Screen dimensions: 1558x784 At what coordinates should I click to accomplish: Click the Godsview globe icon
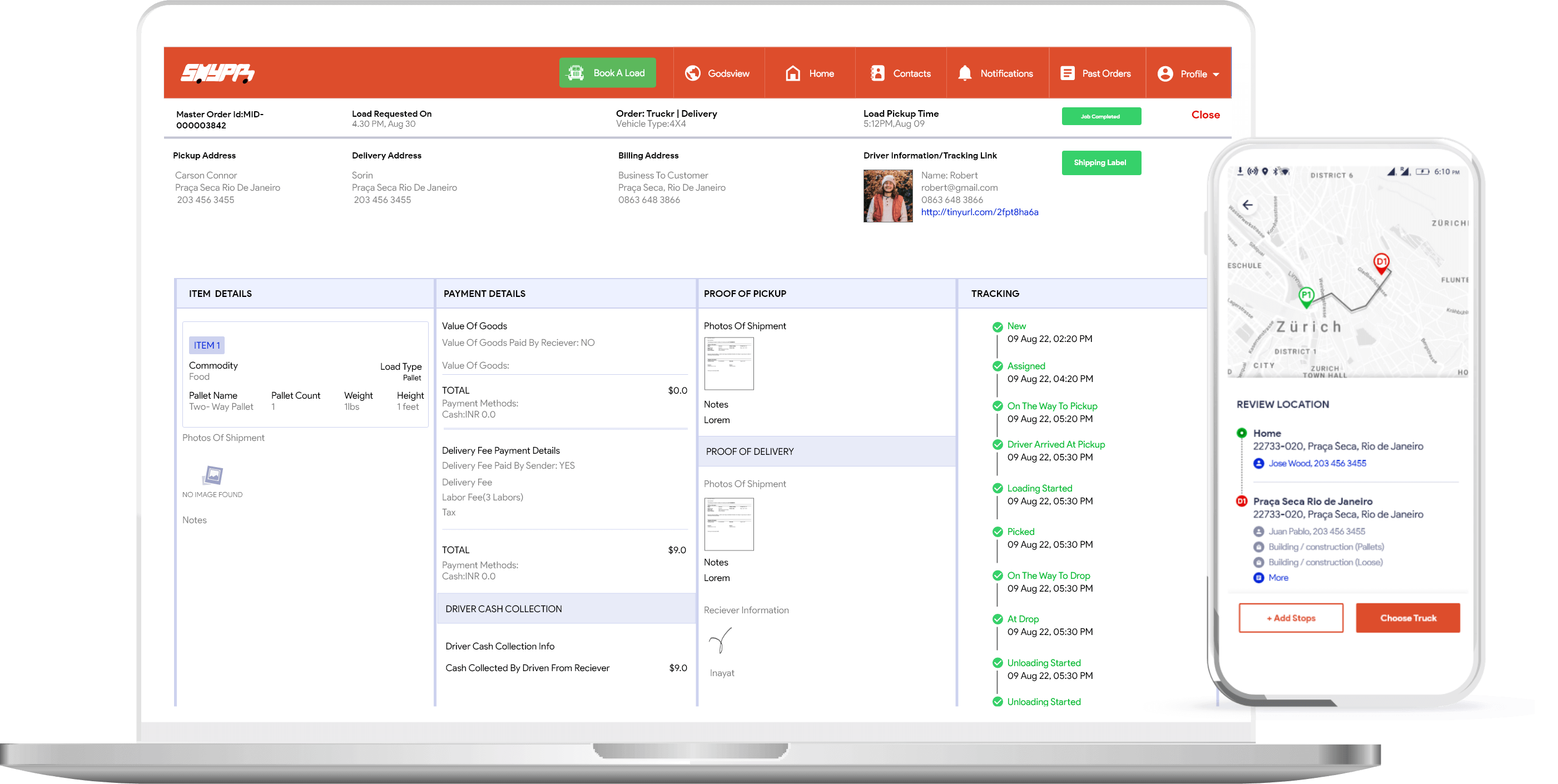tap(692, 73)
